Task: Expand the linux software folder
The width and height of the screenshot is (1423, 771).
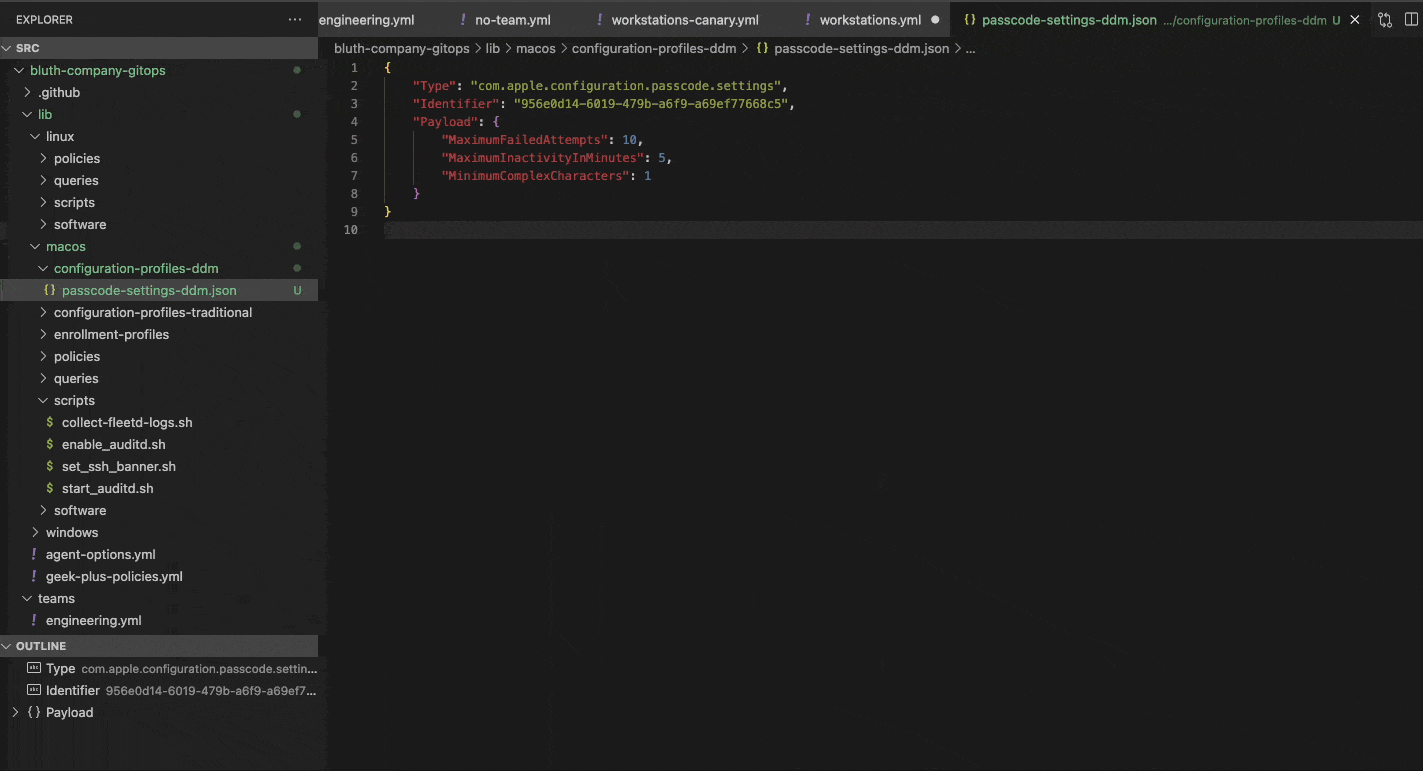Action: pos(80,224)
